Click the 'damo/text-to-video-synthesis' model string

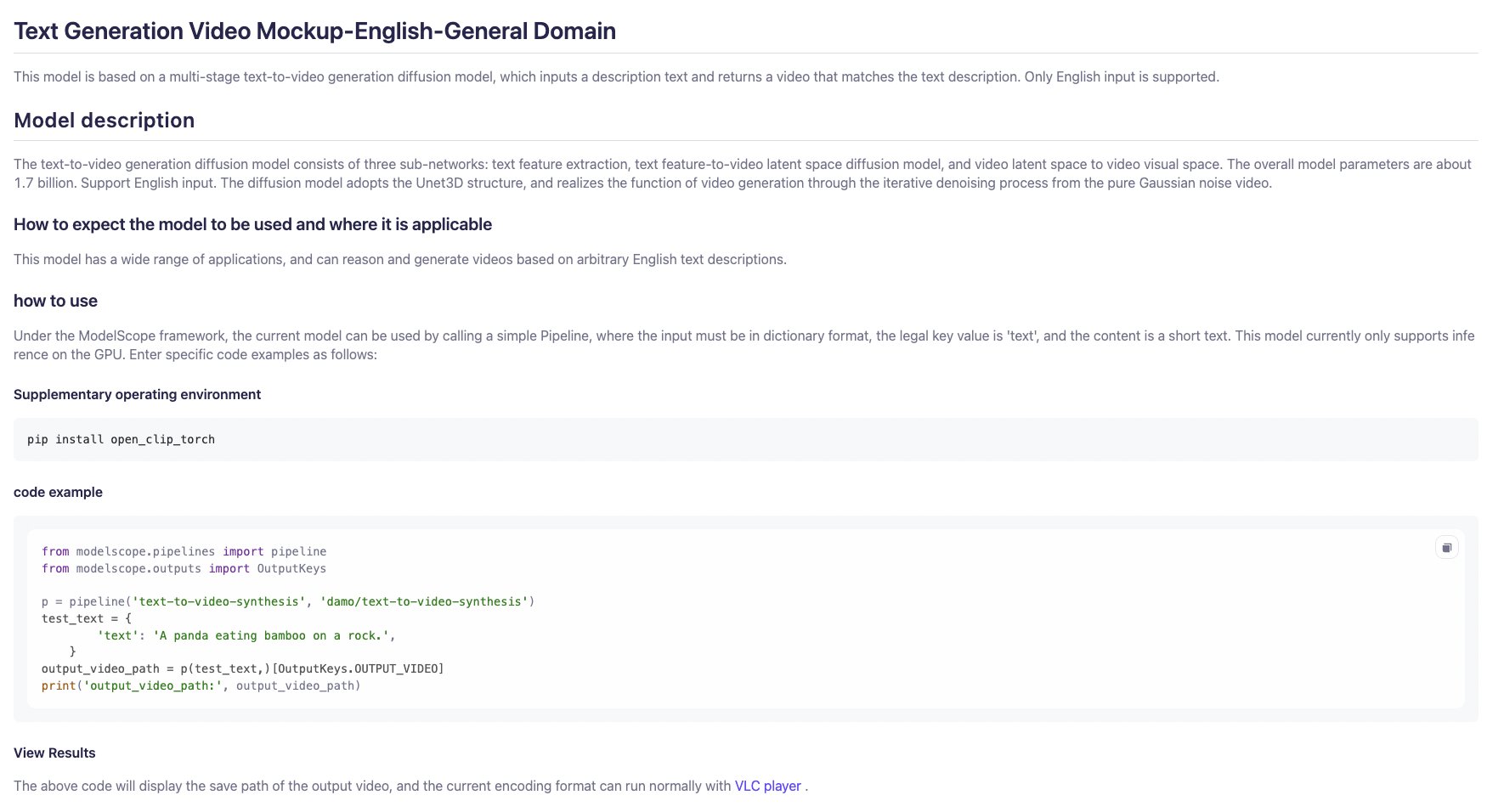point(424,601)
